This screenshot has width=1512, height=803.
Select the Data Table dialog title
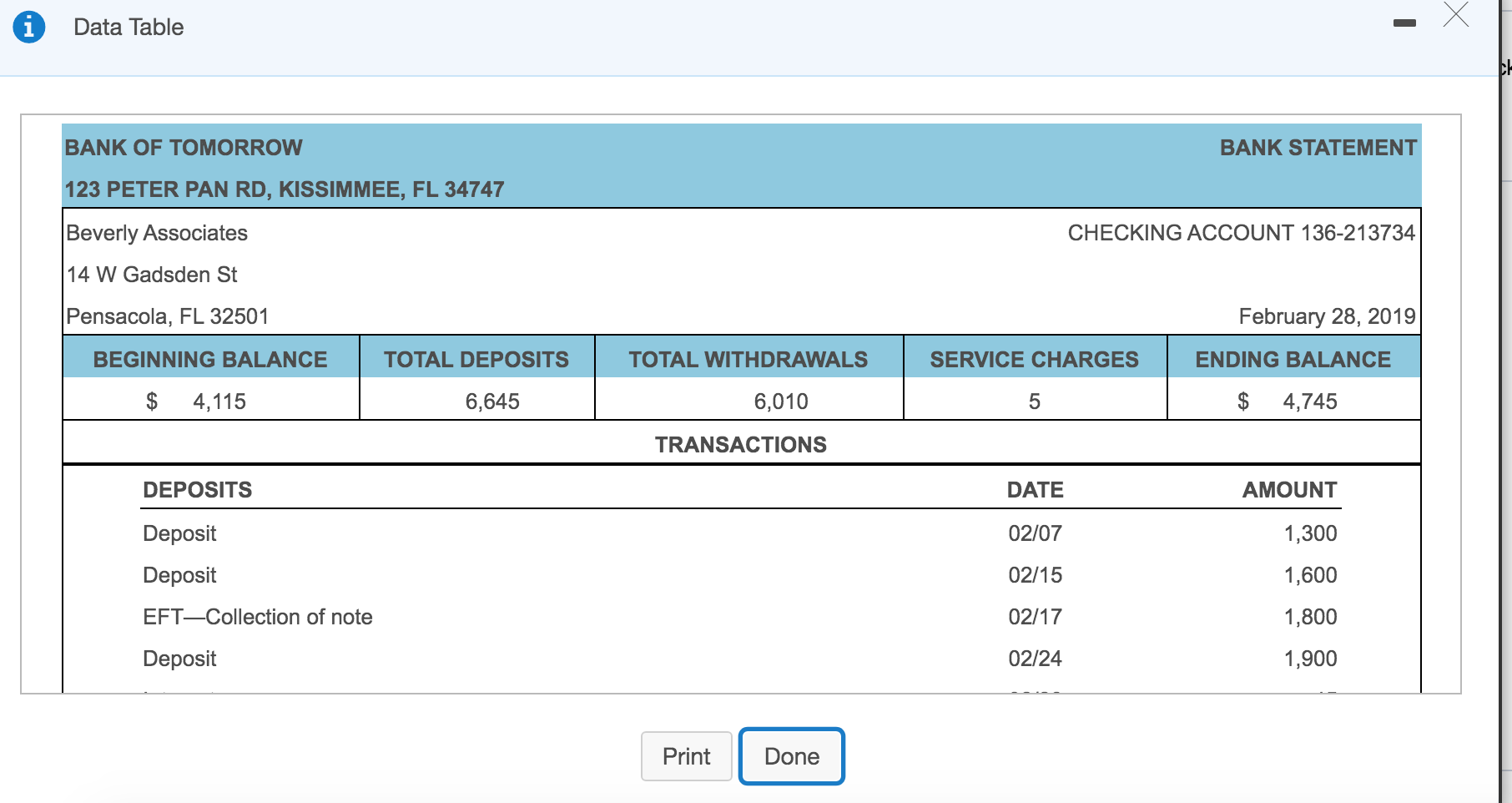129,27
